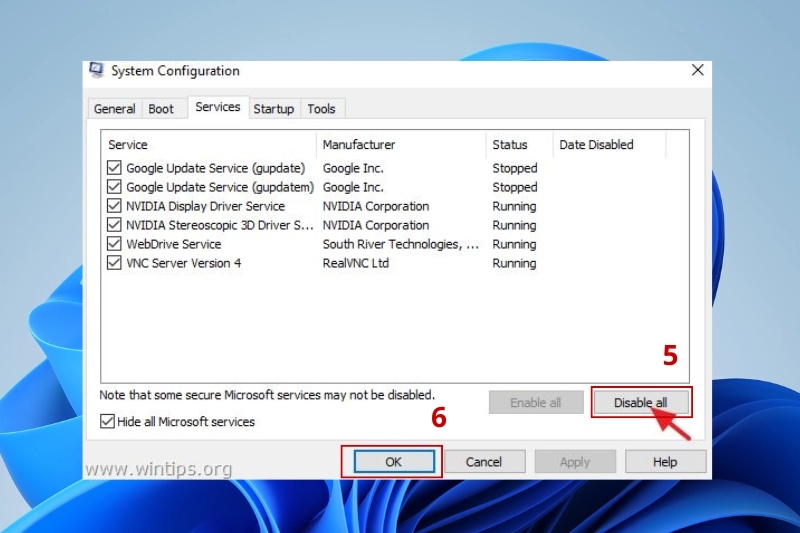Image resolution: width=800 pixels, height=533 pixels.
Task: Click 'Running' status of VNC Server row
Action: [x=514, y=263]
